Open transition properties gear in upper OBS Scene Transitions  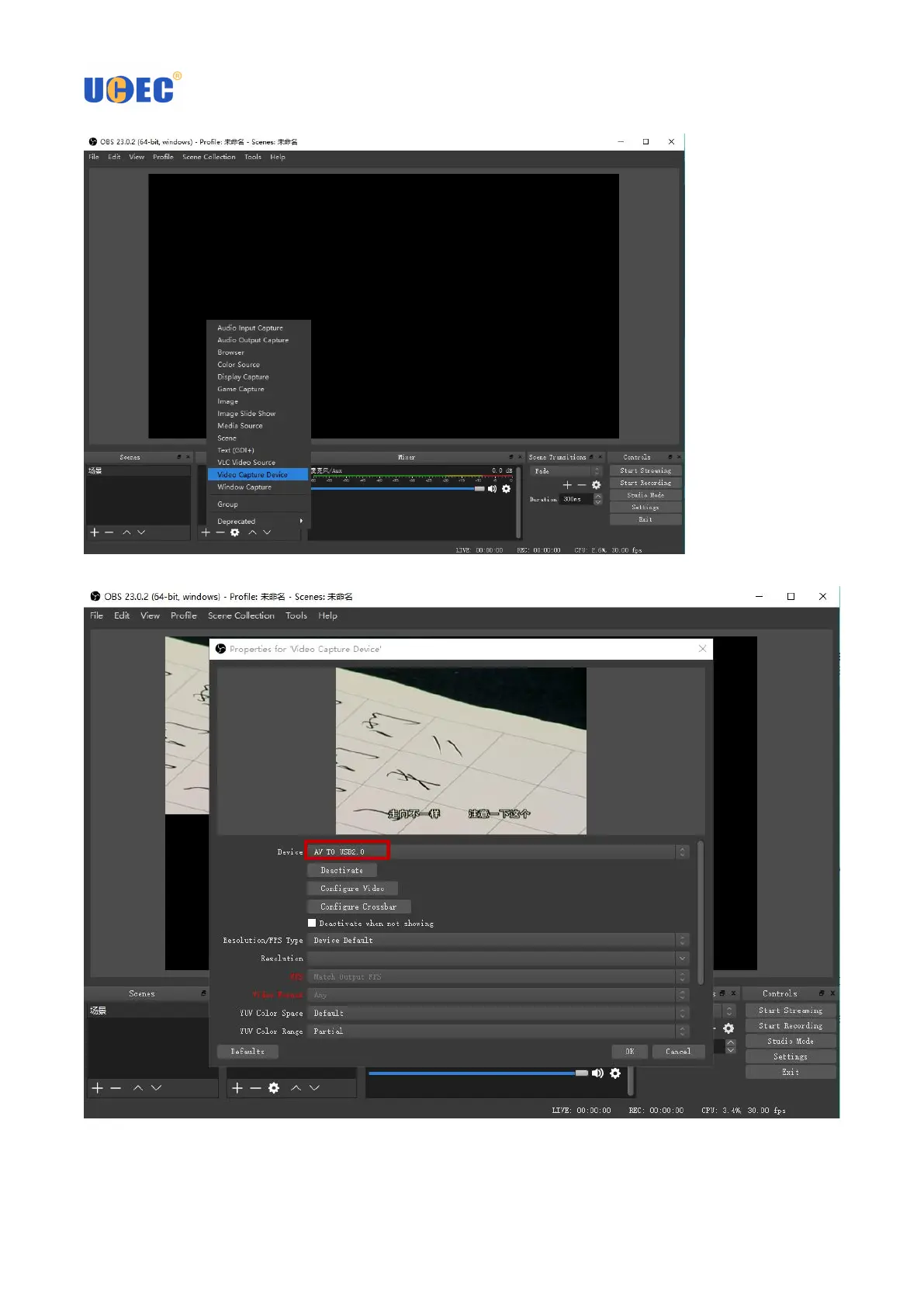(x=597, y=485)
